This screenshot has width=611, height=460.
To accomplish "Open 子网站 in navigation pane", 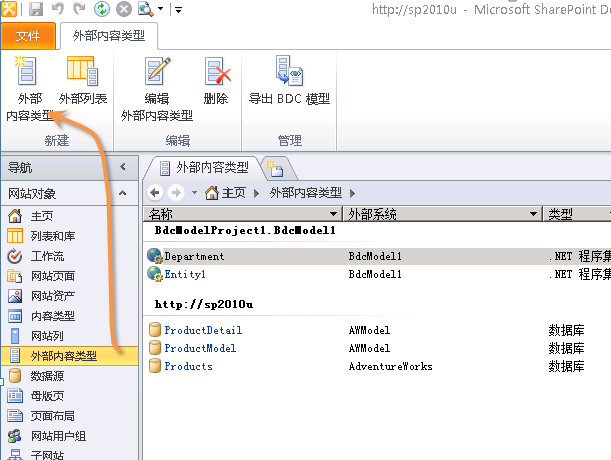I will [x=48, y=455].
